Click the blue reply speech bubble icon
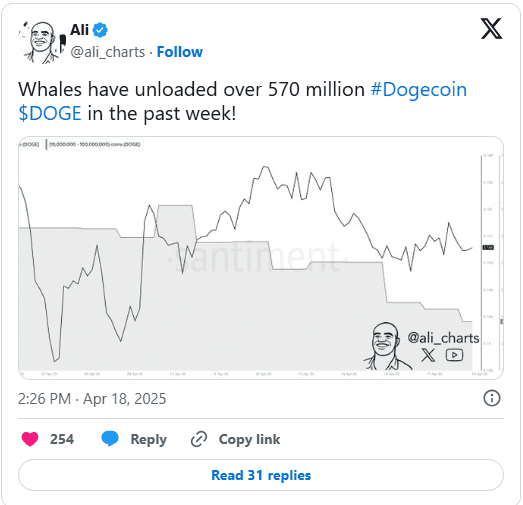523x505 pixels. pyautogui.click(x=110, y=439)
